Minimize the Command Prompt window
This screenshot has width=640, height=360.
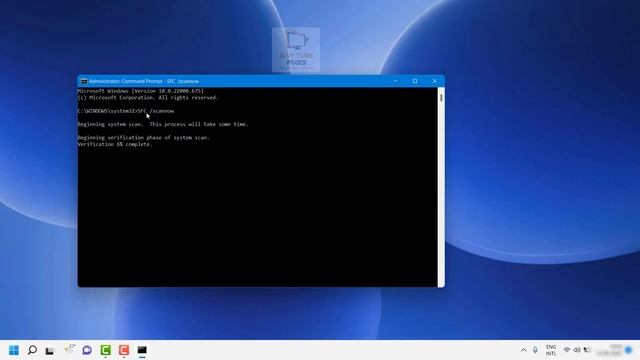pyautogui.click(x=396, y=81)
